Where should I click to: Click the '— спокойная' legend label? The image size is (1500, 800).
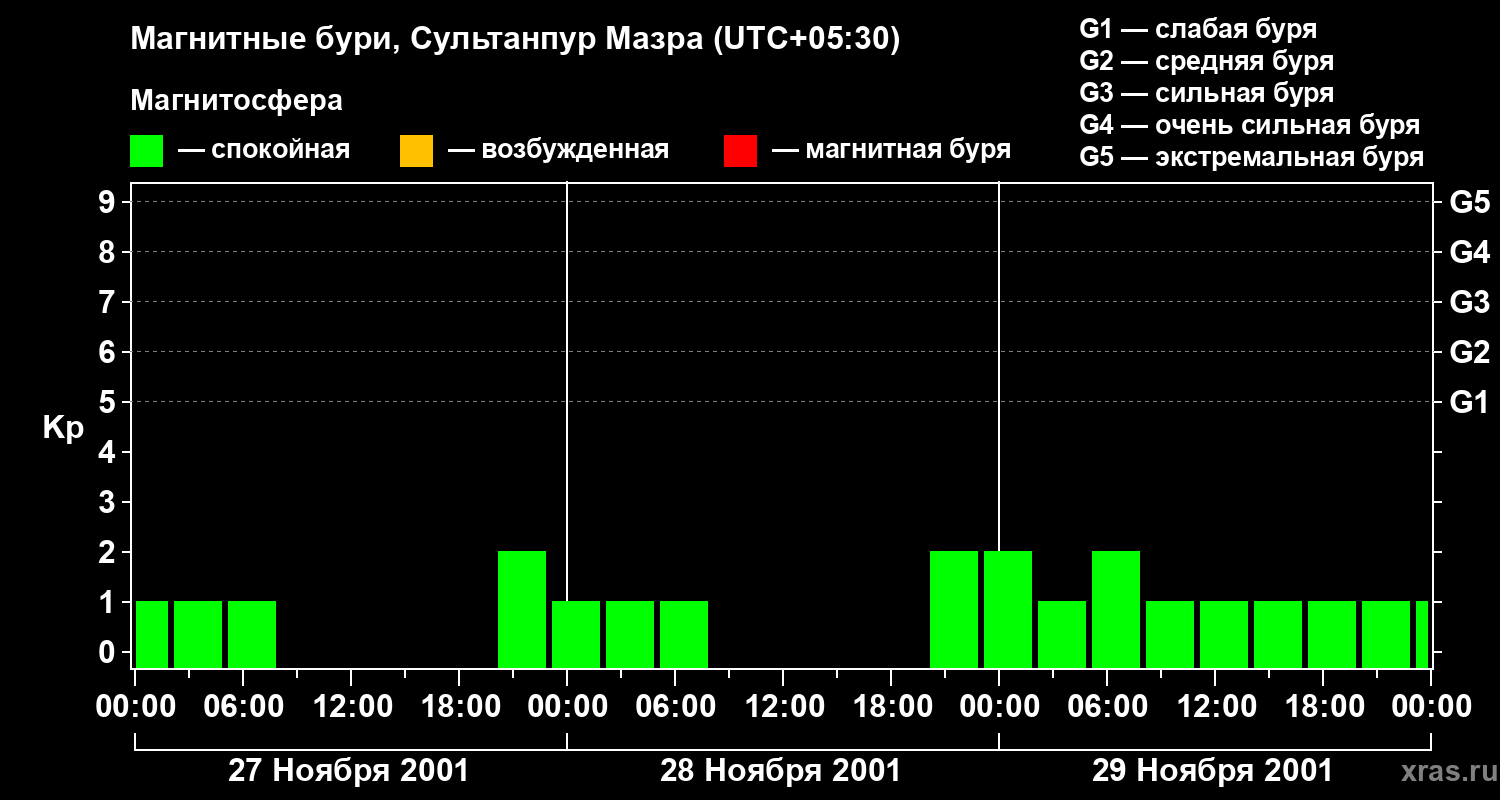pos(264,151)
